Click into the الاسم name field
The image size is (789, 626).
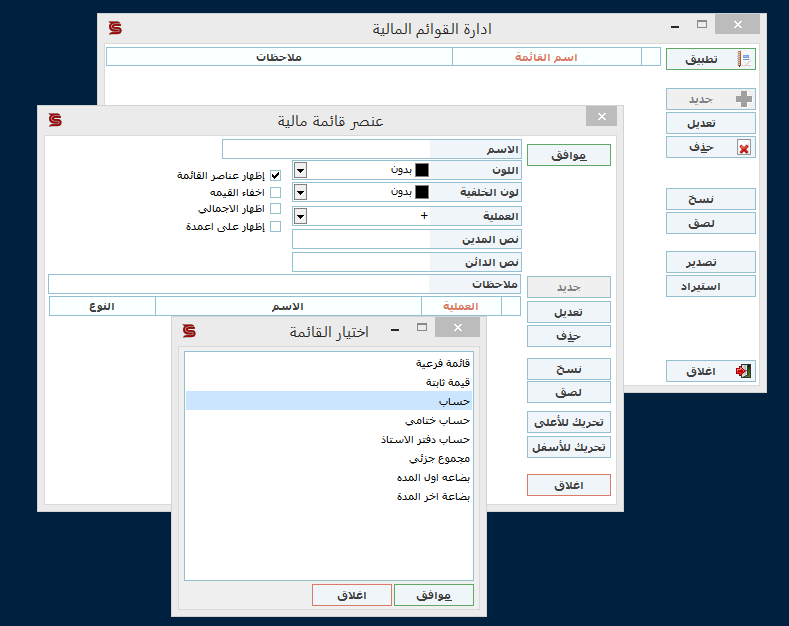coord(326,149)
